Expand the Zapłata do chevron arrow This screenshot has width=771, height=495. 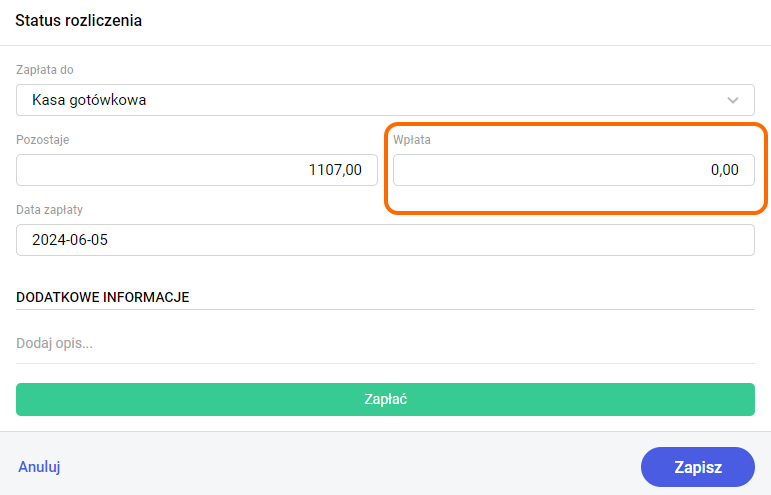click(734, 100)
